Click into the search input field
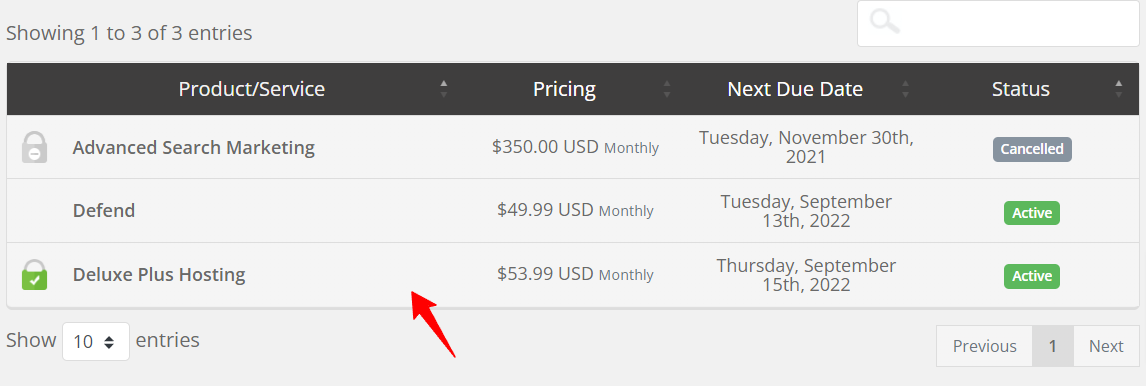The width and height of the screenshot is (1146, 386). (x=998, y=23)
